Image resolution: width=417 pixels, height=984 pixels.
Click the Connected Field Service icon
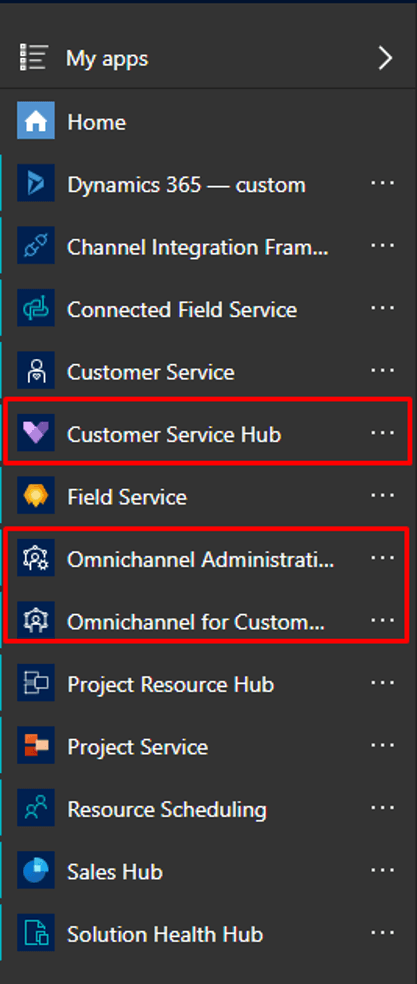[x=36, y=308]
